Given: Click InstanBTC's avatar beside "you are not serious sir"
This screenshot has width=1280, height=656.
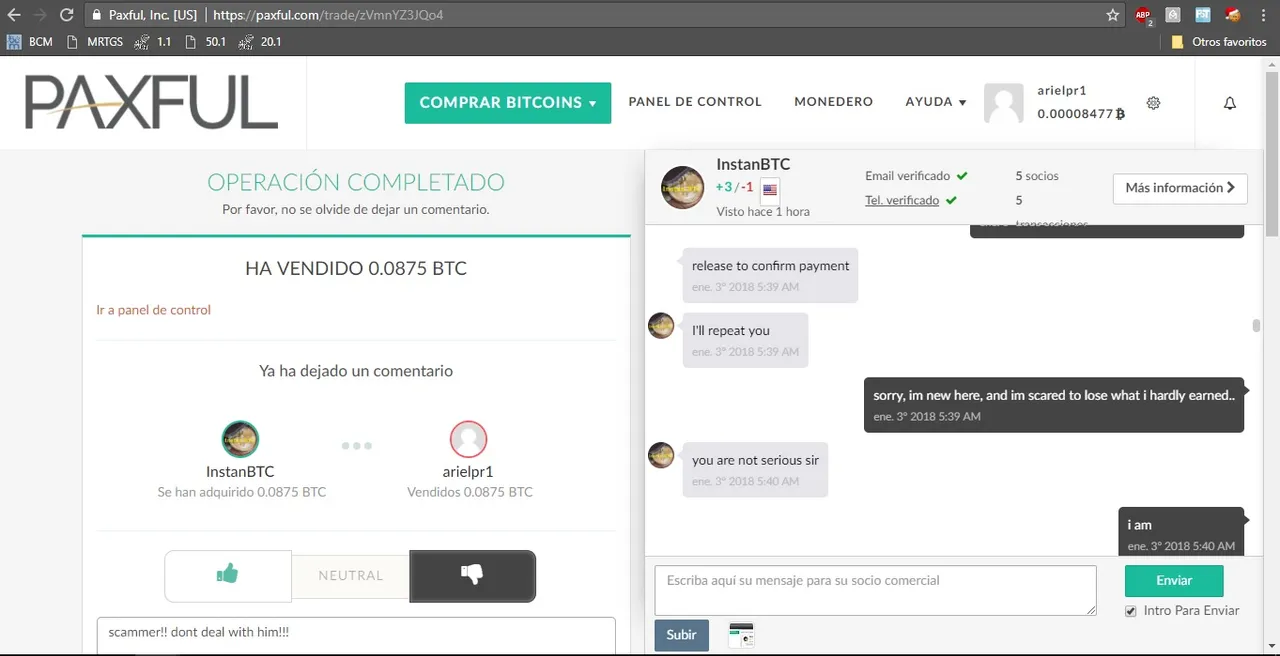Looking at the screenshot, I should coord(661,455).
